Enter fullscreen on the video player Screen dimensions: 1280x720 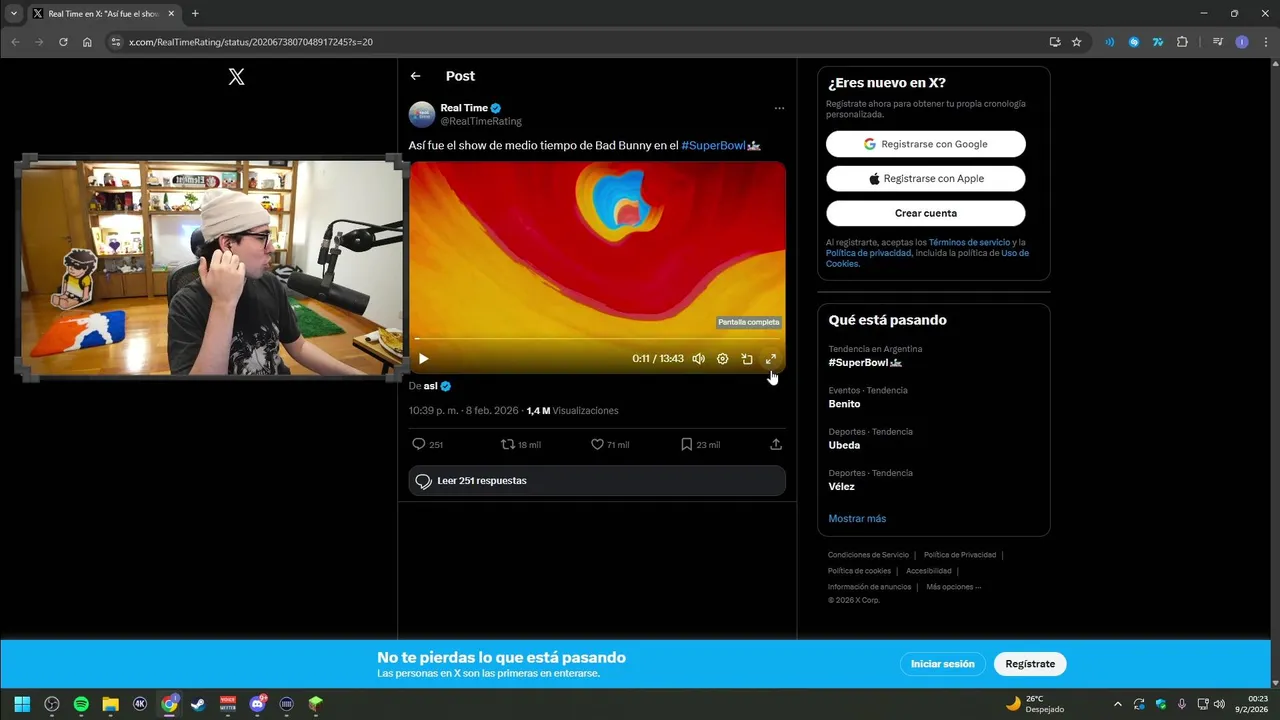coord(771,359)
